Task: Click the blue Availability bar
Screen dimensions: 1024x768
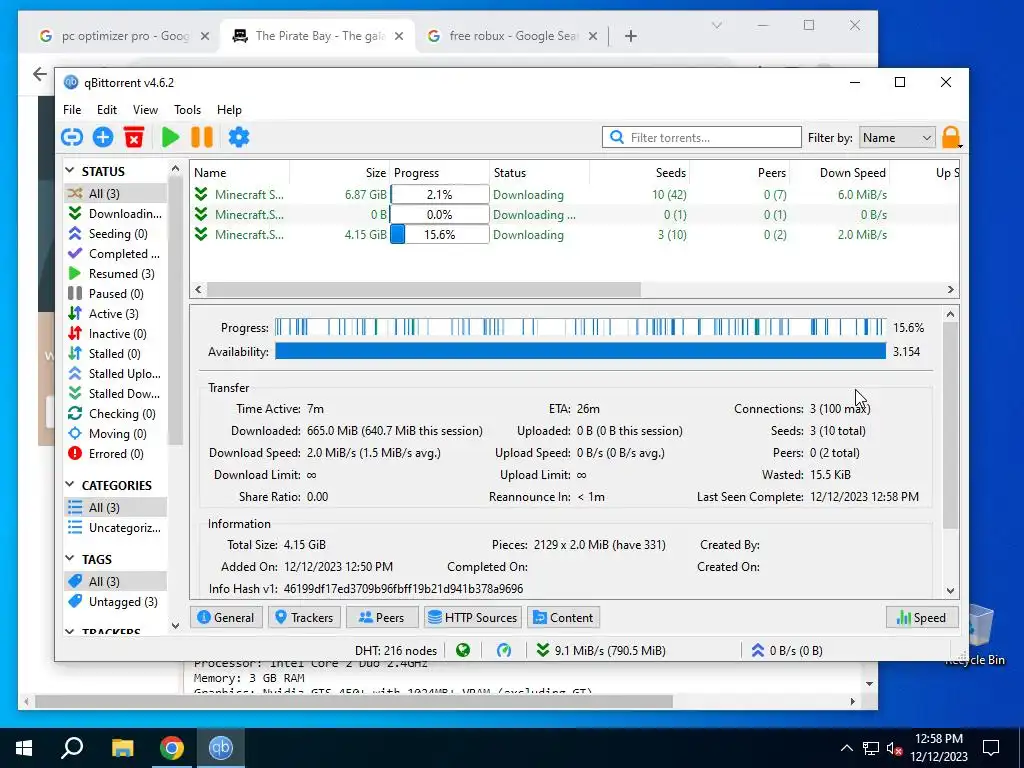Action: tap(580, 351)
